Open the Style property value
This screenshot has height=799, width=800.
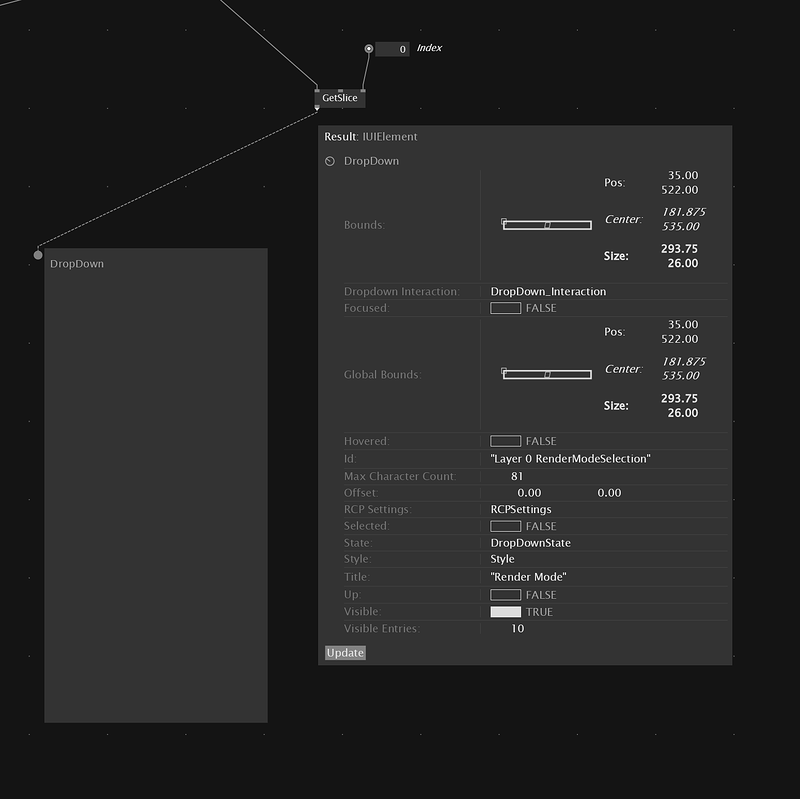tap(502, 559)
